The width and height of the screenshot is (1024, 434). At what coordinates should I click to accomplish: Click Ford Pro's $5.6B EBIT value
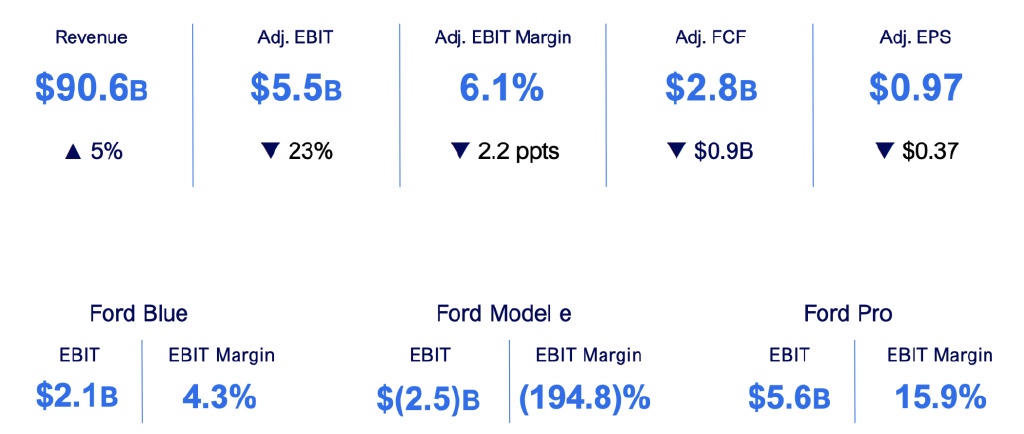pyautogui.click(x=789, y=399)
